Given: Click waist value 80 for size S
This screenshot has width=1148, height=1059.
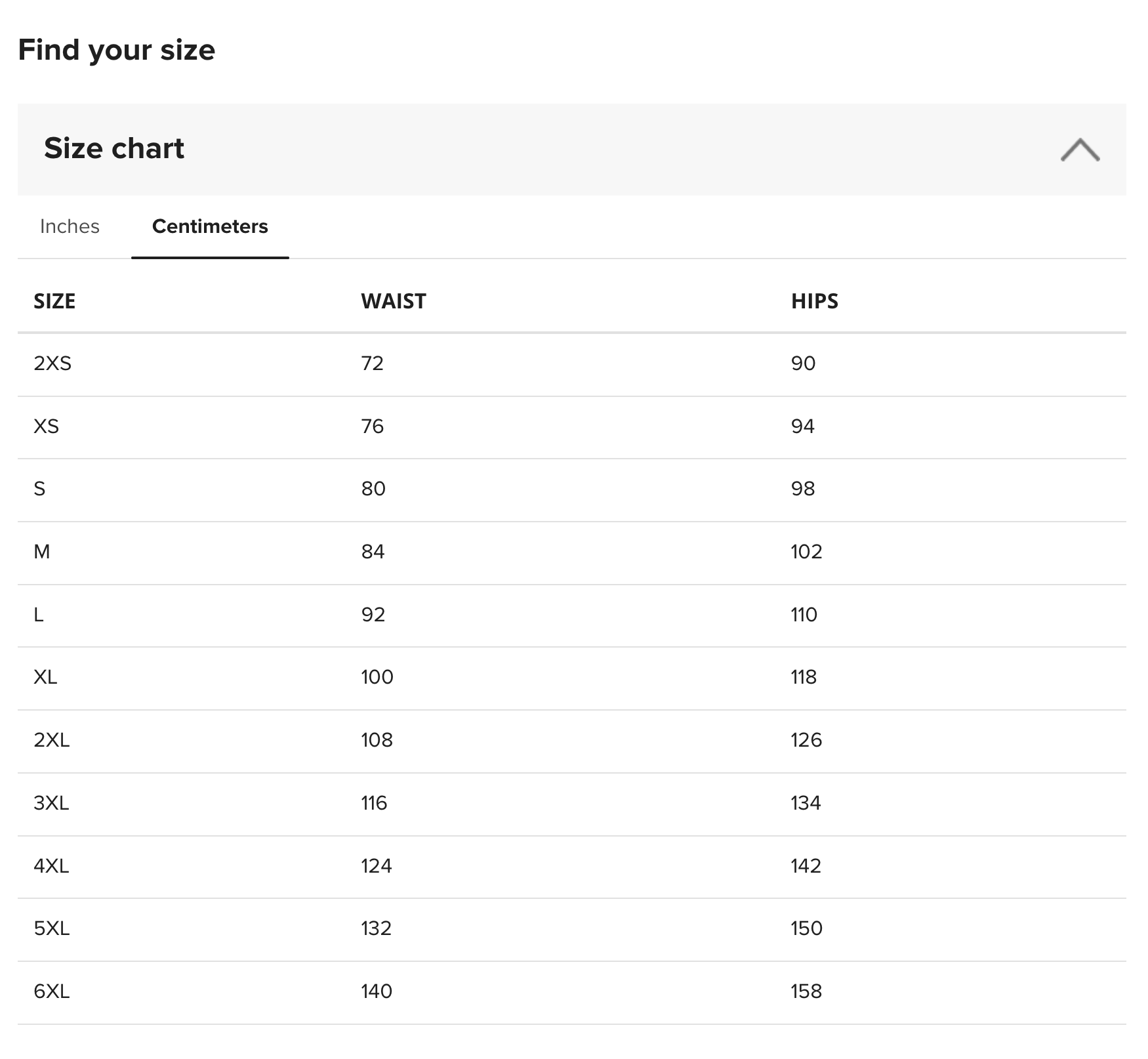Looking at the screenshot, I should pyautogui.click(x=373, y=489).
